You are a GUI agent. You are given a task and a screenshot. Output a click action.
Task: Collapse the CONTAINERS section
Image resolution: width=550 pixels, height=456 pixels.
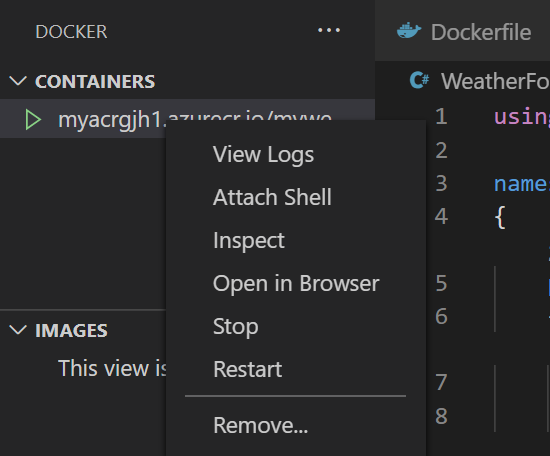click(x=18, y=81)
